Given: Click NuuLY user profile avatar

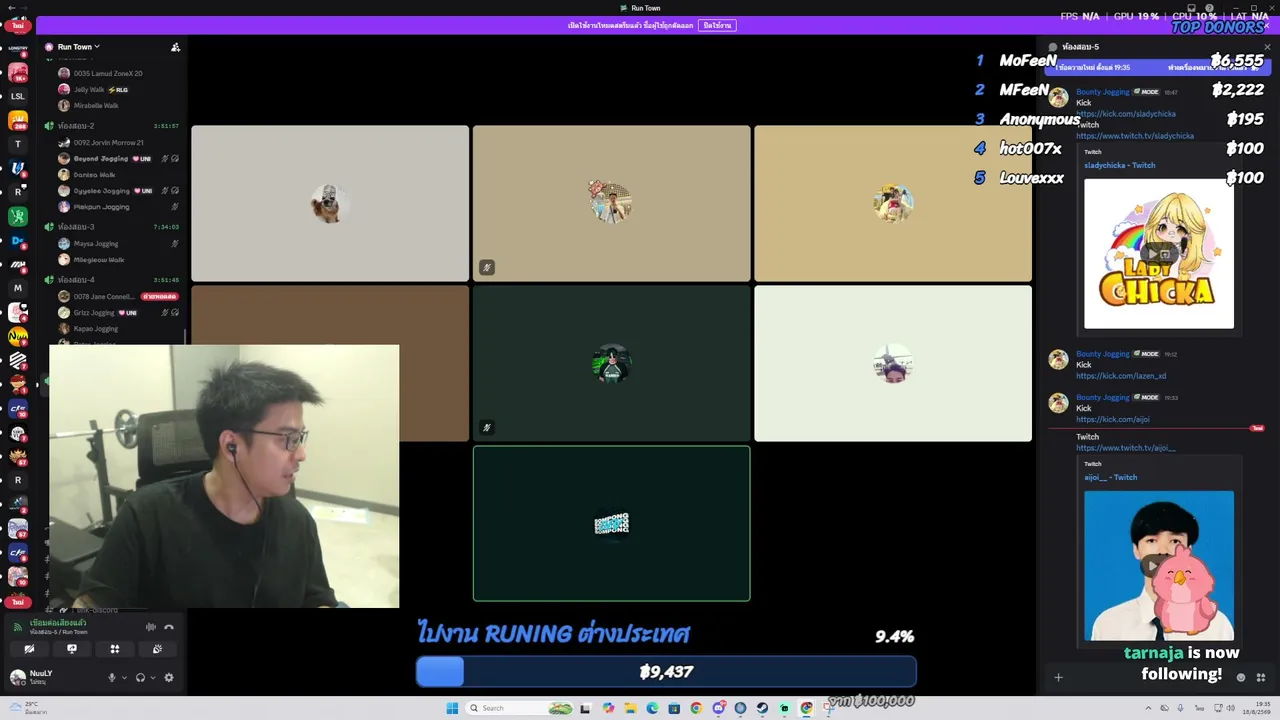Looking at the screenshot, I should (17, 677).
